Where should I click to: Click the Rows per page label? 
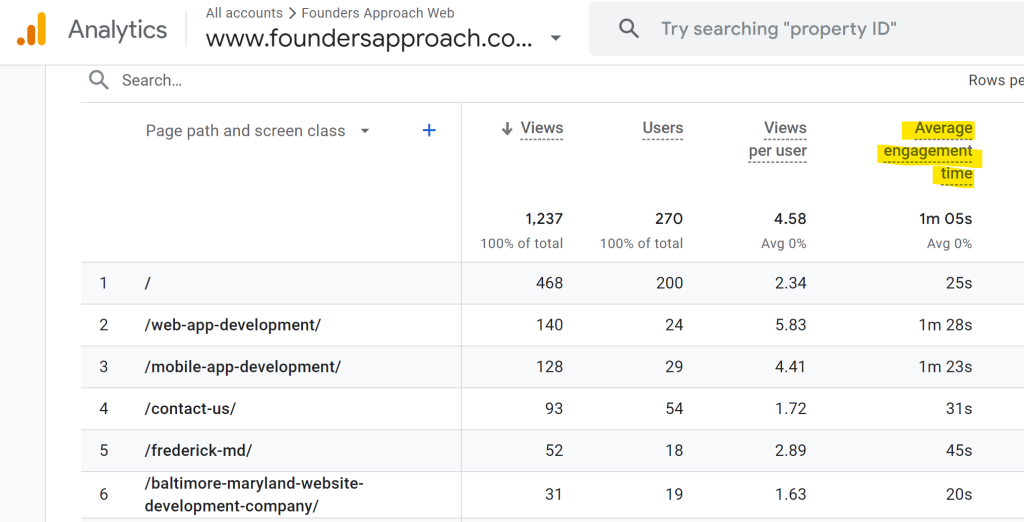(x=996, y=80)
